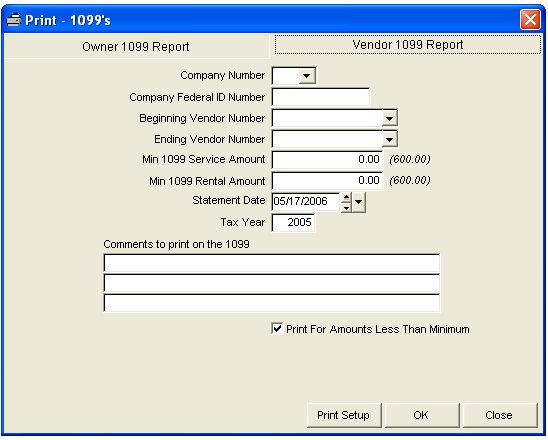Click the Close button
Screen dimensions: 548x440
coord(500,415)
